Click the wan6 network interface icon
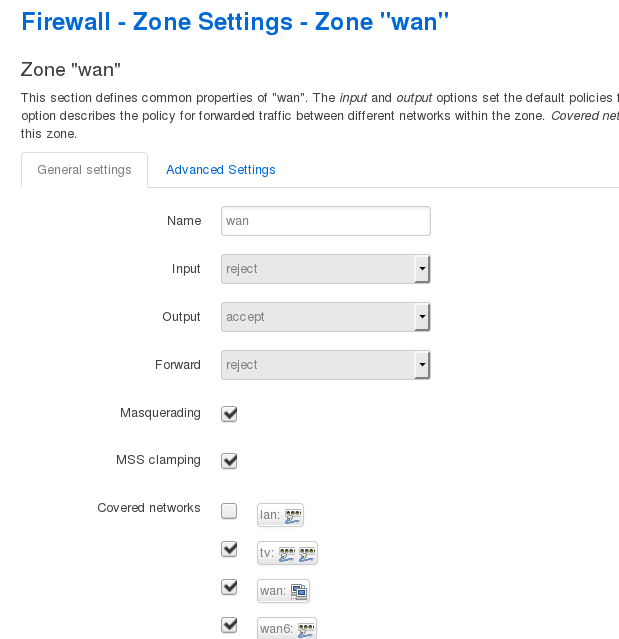The image size is (619, 639). click(x=306, y=629)
